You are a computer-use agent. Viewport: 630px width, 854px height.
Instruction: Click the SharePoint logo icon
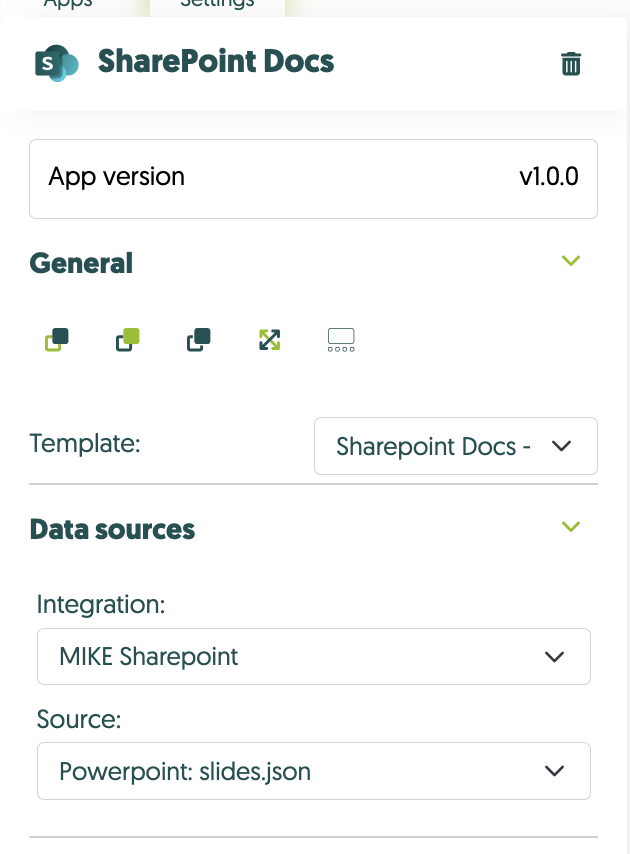pyautogui.click(x=56, y=63)
